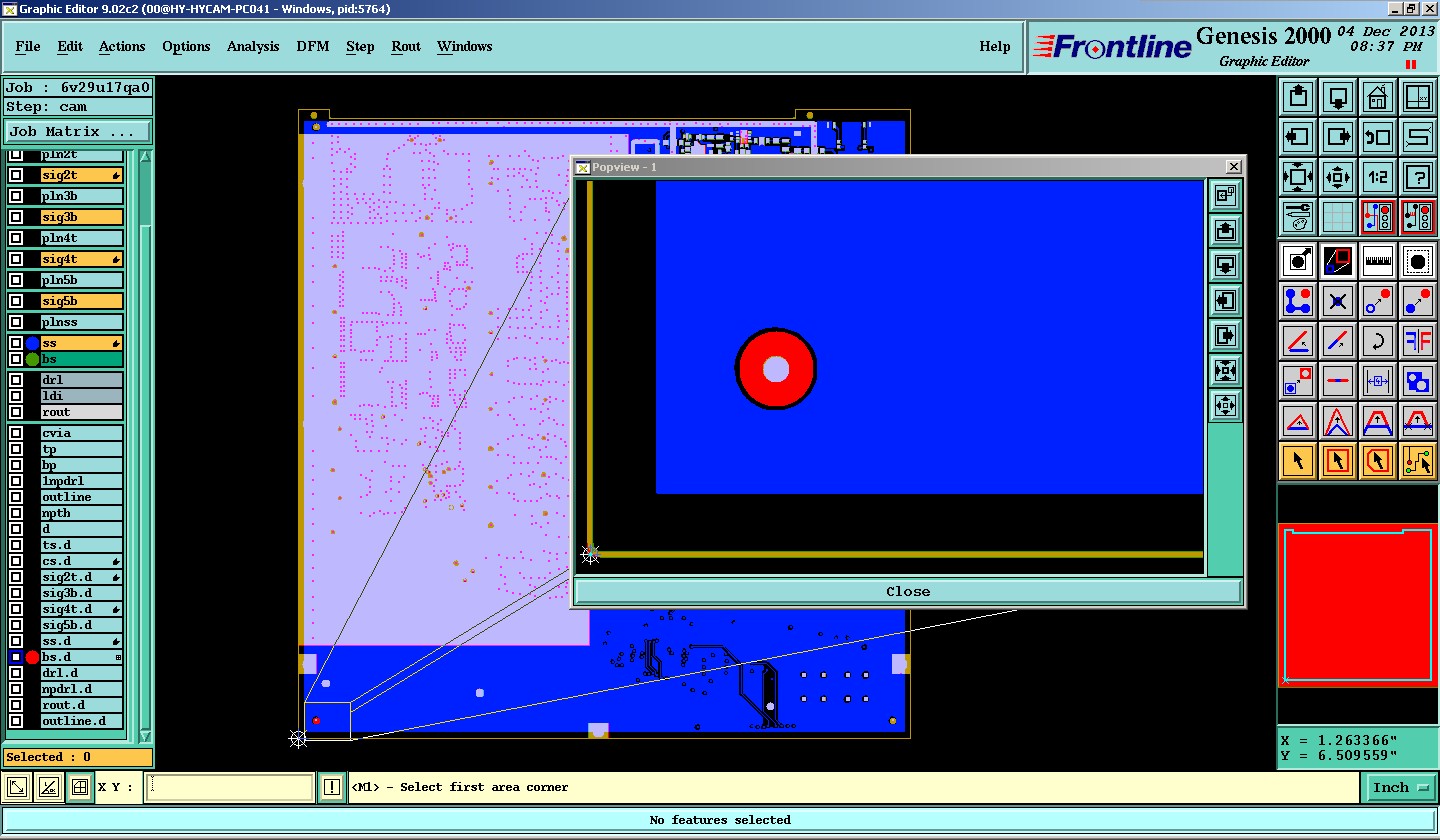This screenshot has height=840, width=1440.
Task: Click the pan down icon in the right toolbar
Action: 1338,98
